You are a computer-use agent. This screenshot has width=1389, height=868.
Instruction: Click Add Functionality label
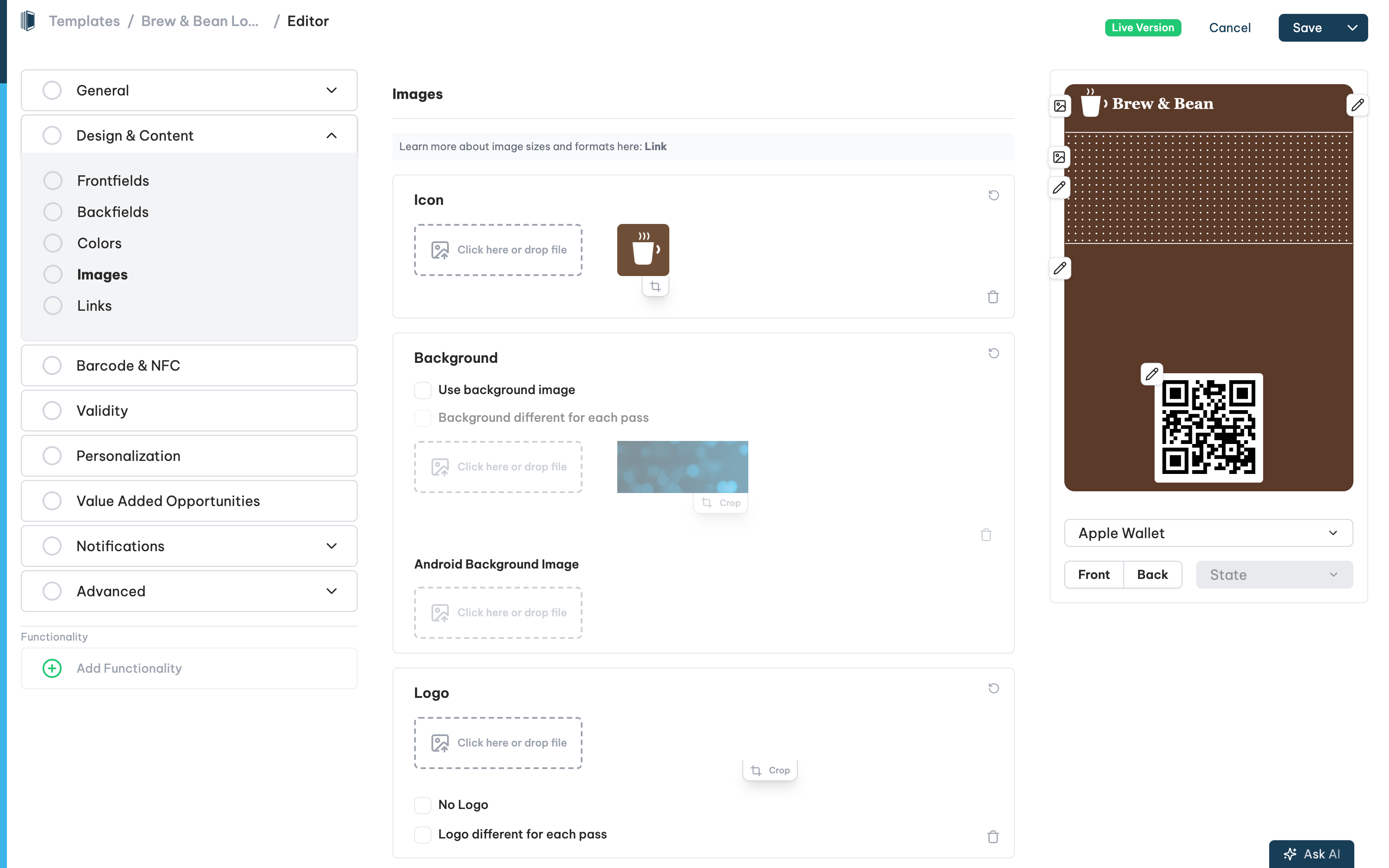(129, 668)
